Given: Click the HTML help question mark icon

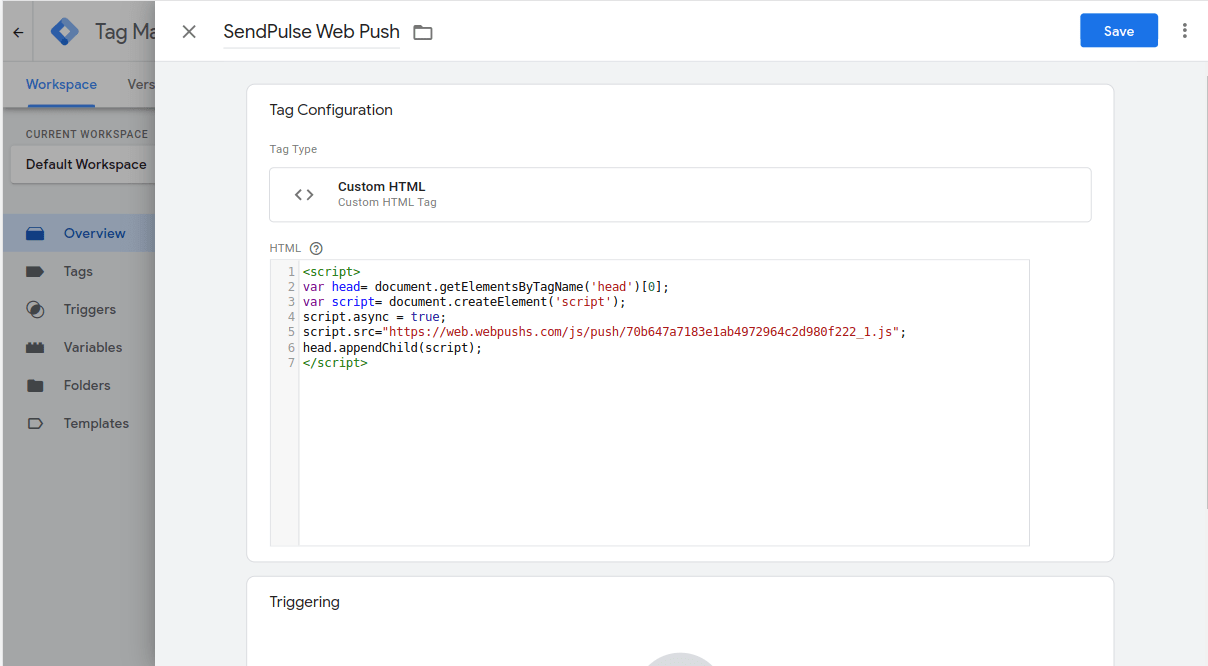Looking at the screenshot, I should [x=316, y=248].
